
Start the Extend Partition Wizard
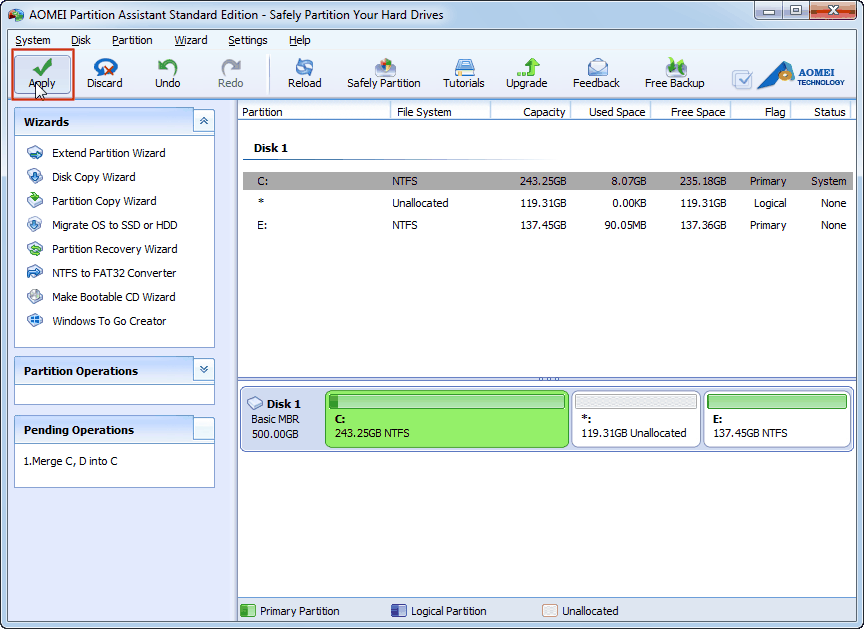(109, 153)
